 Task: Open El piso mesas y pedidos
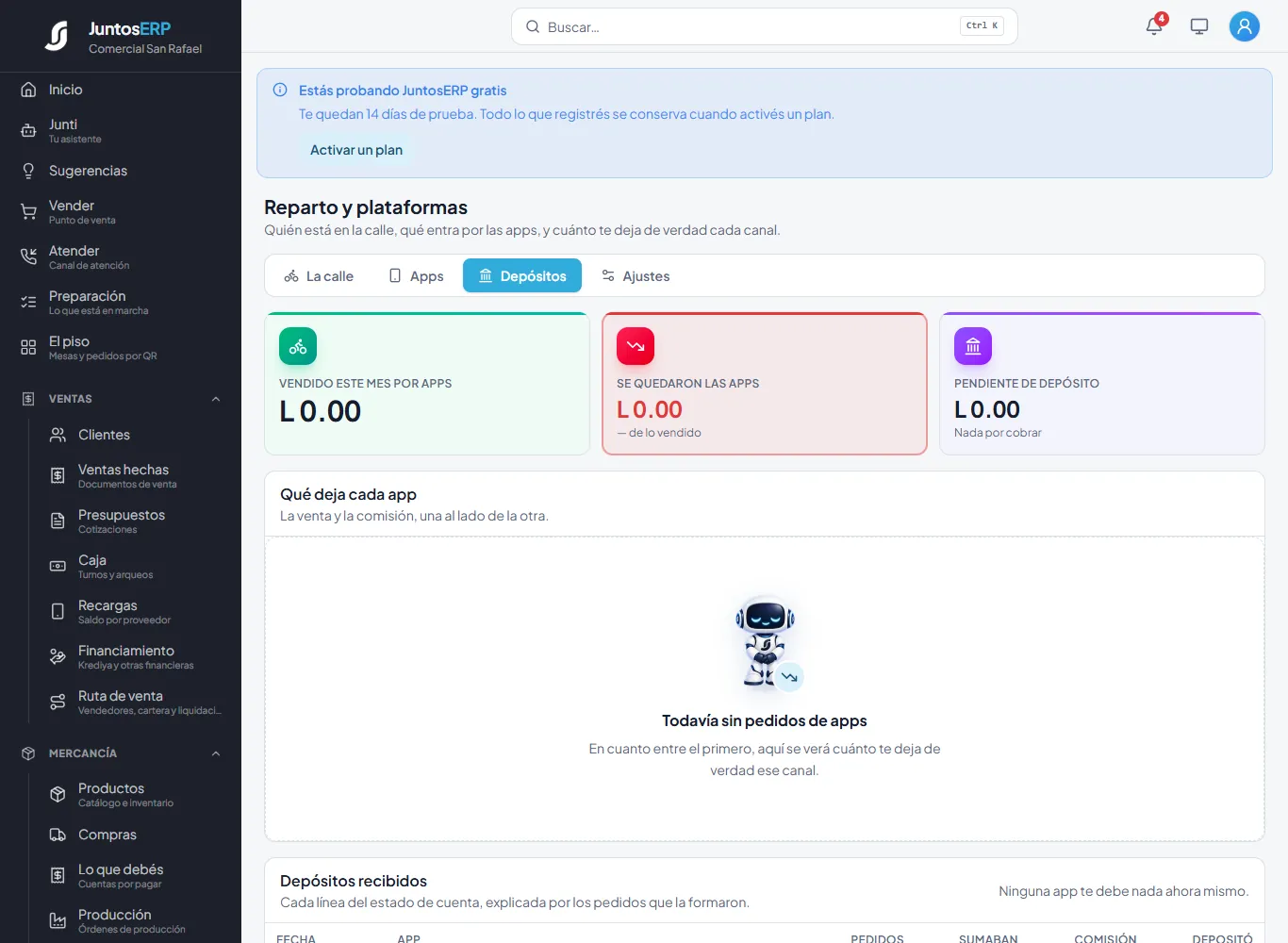coord(121,348)
